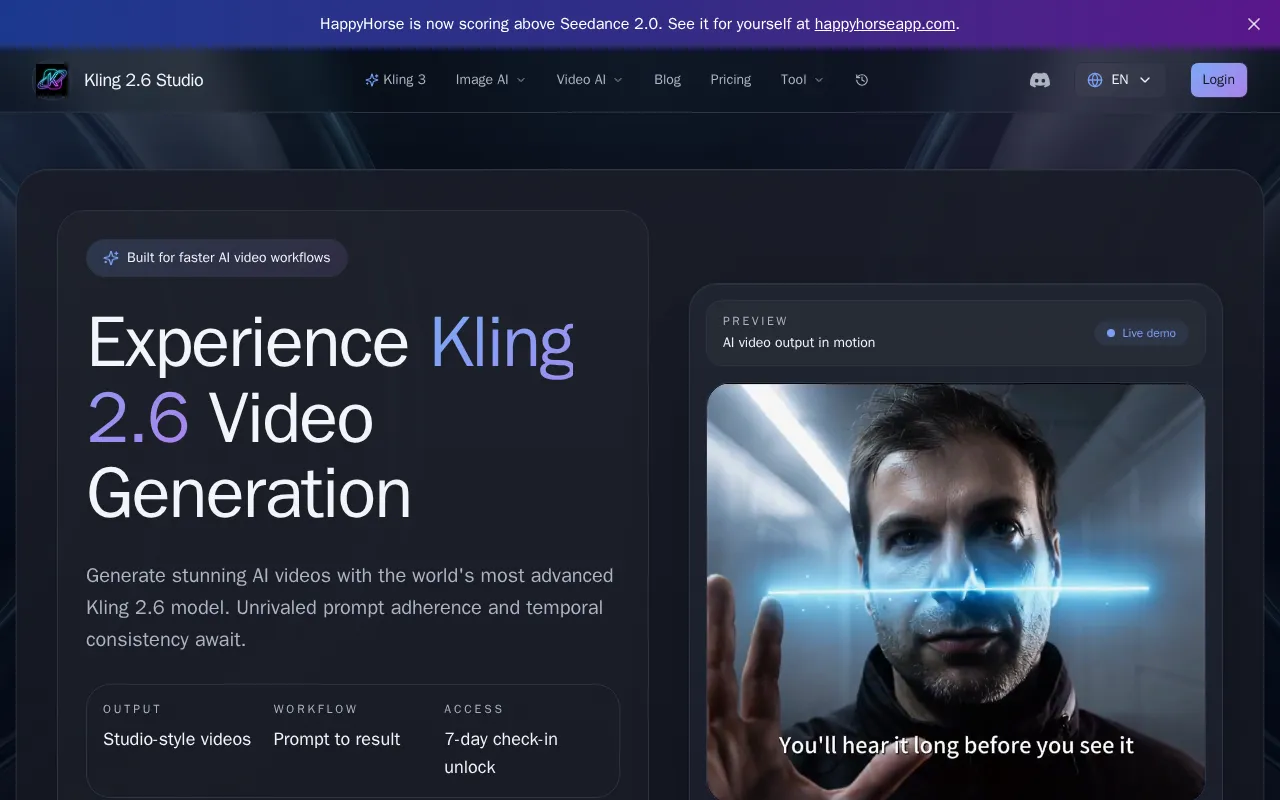
Task: Open the Pricing page
Action: pos(731,80)
